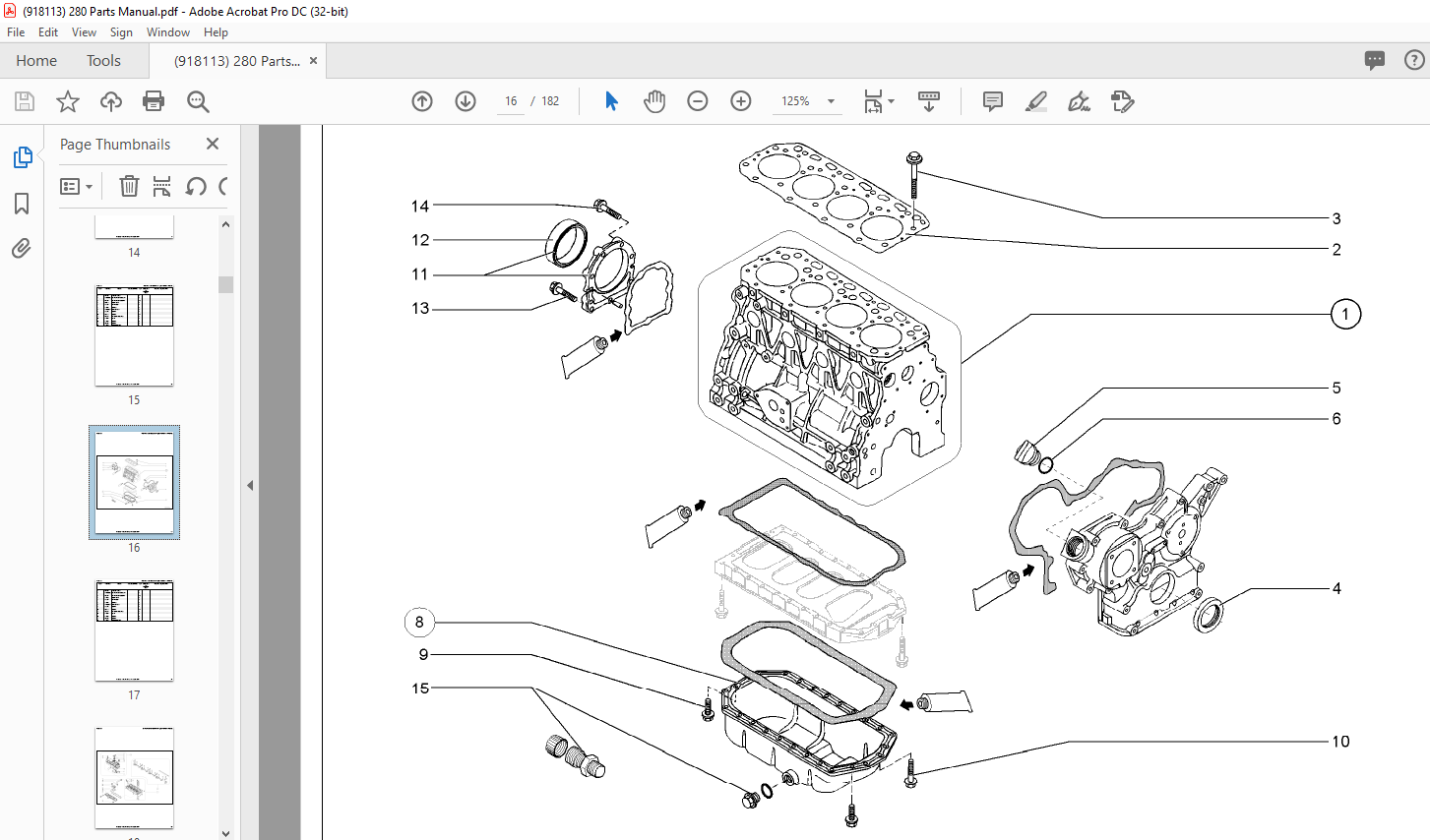Click the total page count 182
This screenshot has width=1430, height=840.
tap(550, 101)
